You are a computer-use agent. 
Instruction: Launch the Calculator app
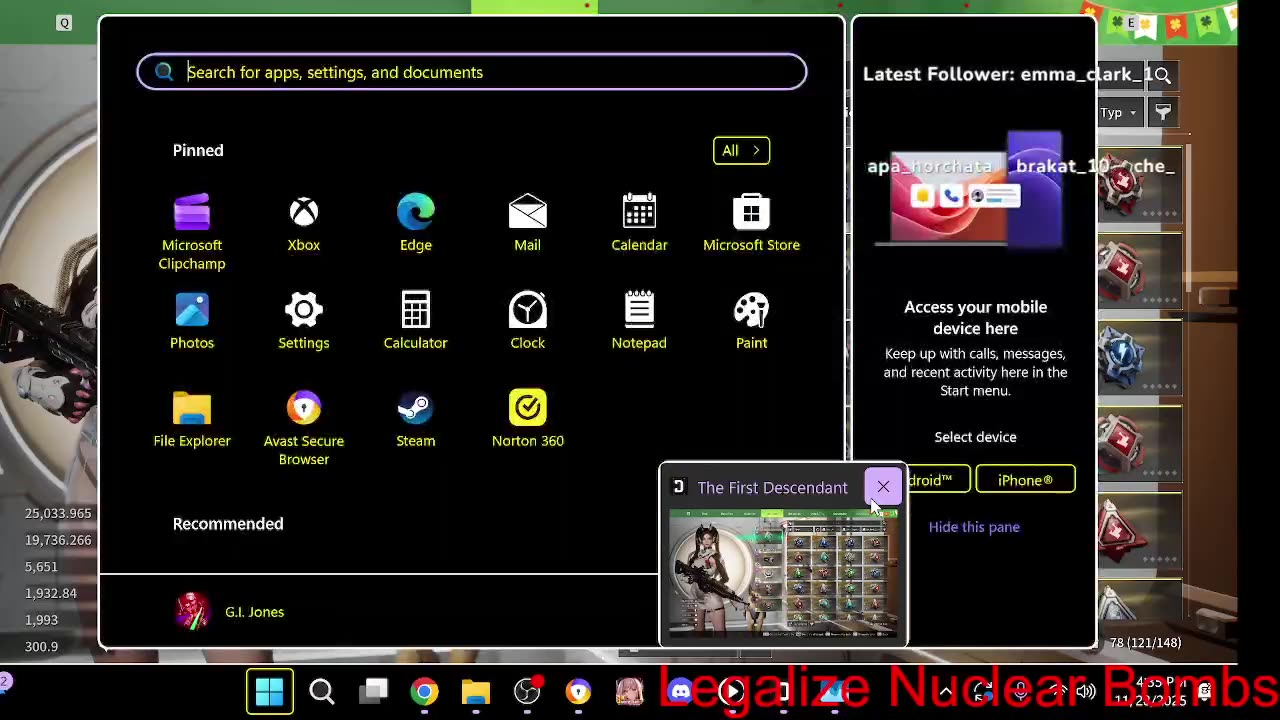point(416,322)
